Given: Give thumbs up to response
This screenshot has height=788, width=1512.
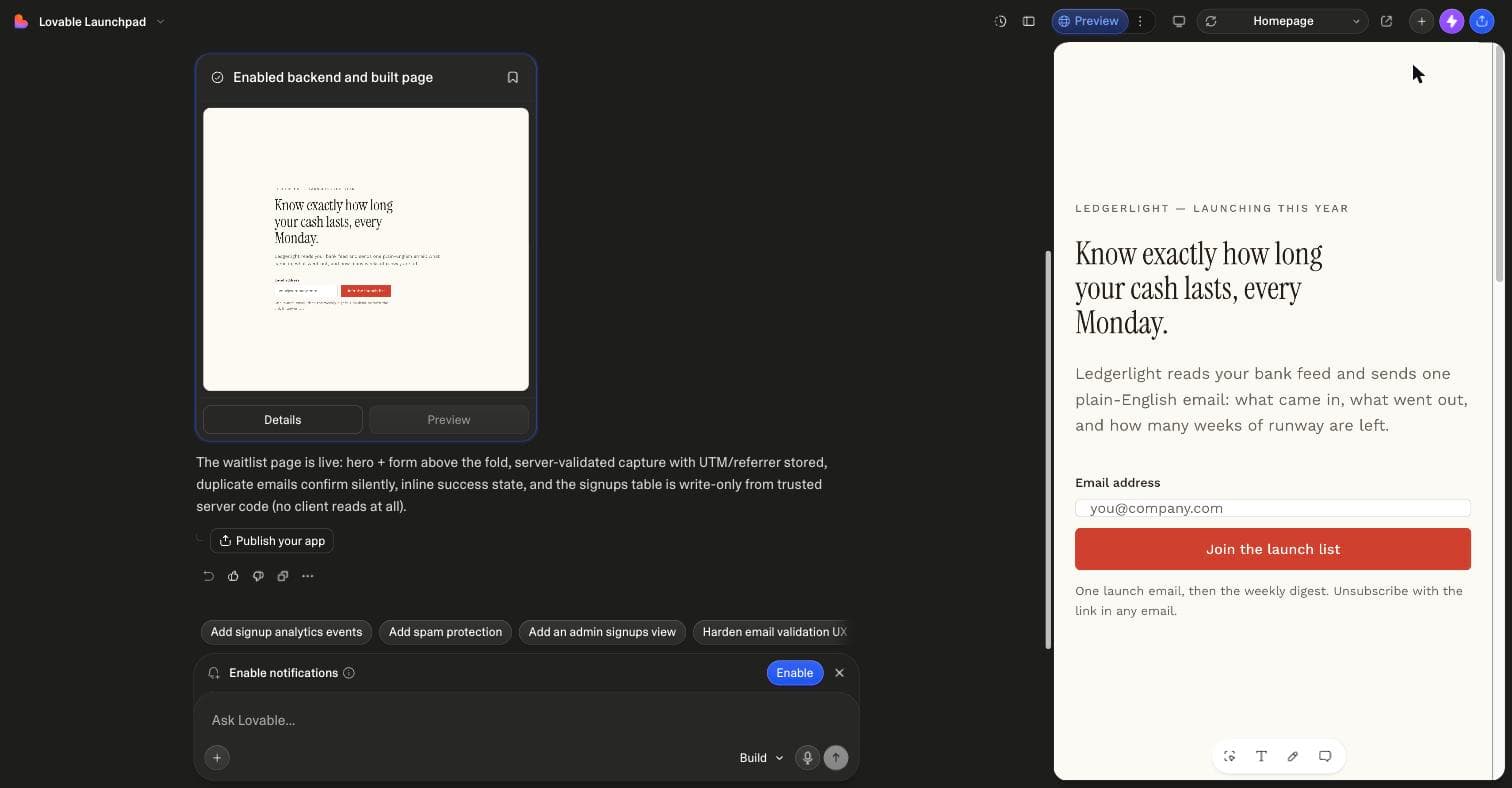Looking at the screenshot, I should pyautogui.click(x=233, y=576).
